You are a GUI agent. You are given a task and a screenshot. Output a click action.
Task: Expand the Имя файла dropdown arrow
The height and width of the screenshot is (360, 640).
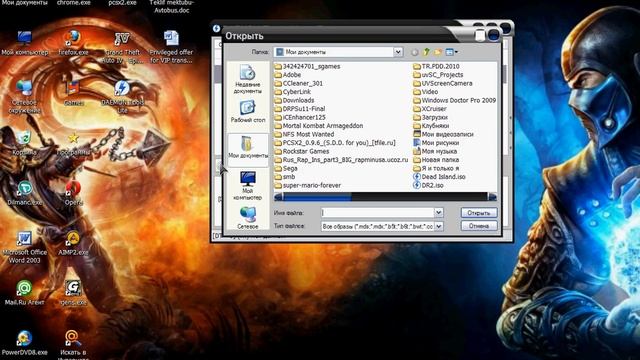pyautogui.click(x=438, y=213)
